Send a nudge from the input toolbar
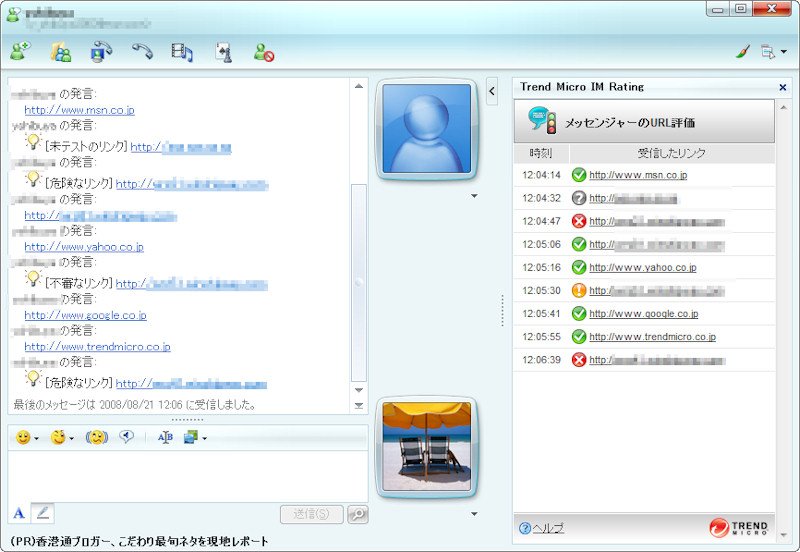The width and height of the screenshot is (800, 552). click(97, 437)
